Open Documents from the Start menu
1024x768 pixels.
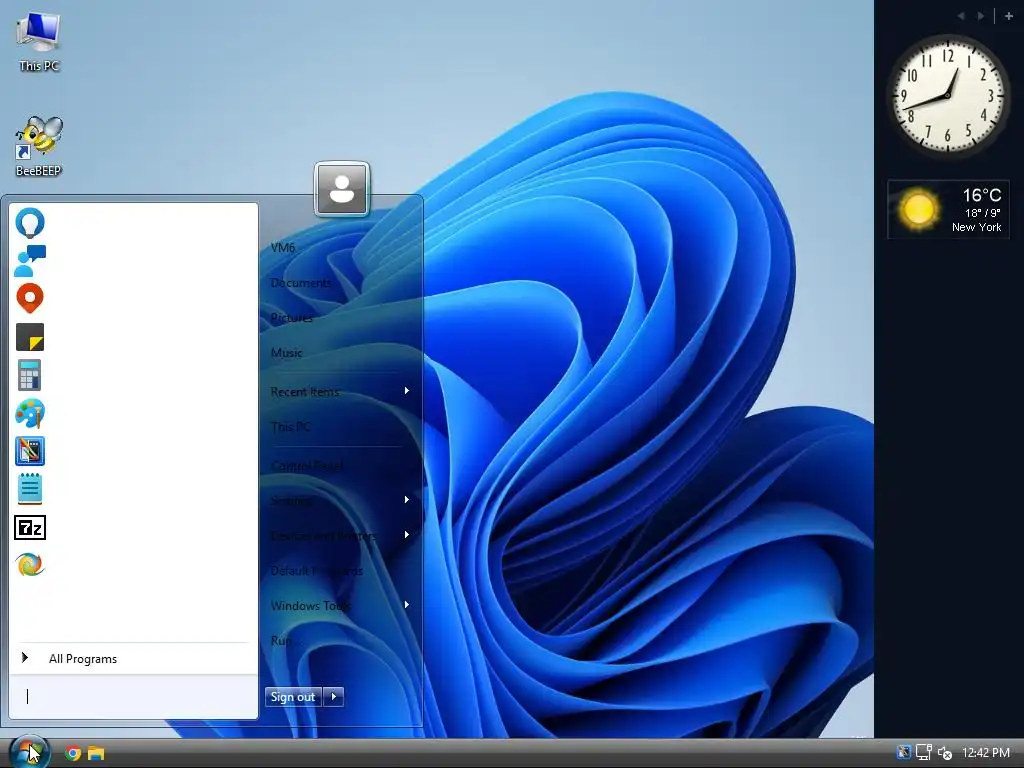300,283
